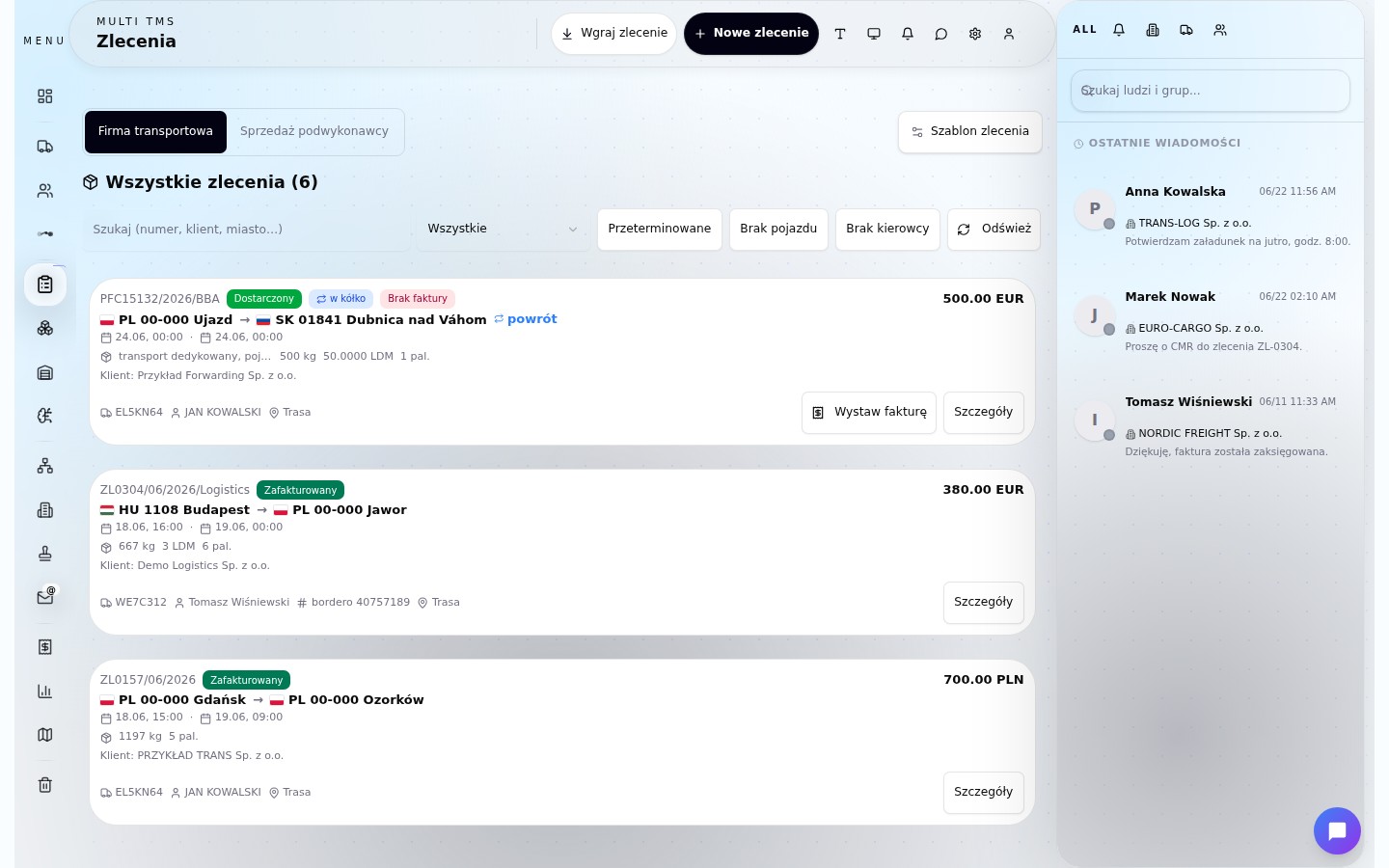Open the bar chart statistics sidebar icon
Screen dimensions: 1389x868
click(44, 692)
